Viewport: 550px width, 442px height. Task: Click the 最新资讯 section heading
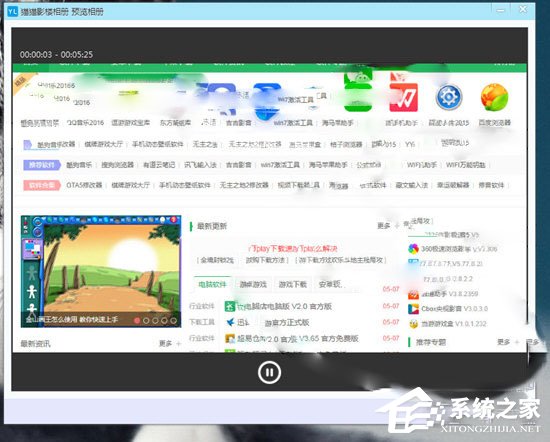point(35,343)
